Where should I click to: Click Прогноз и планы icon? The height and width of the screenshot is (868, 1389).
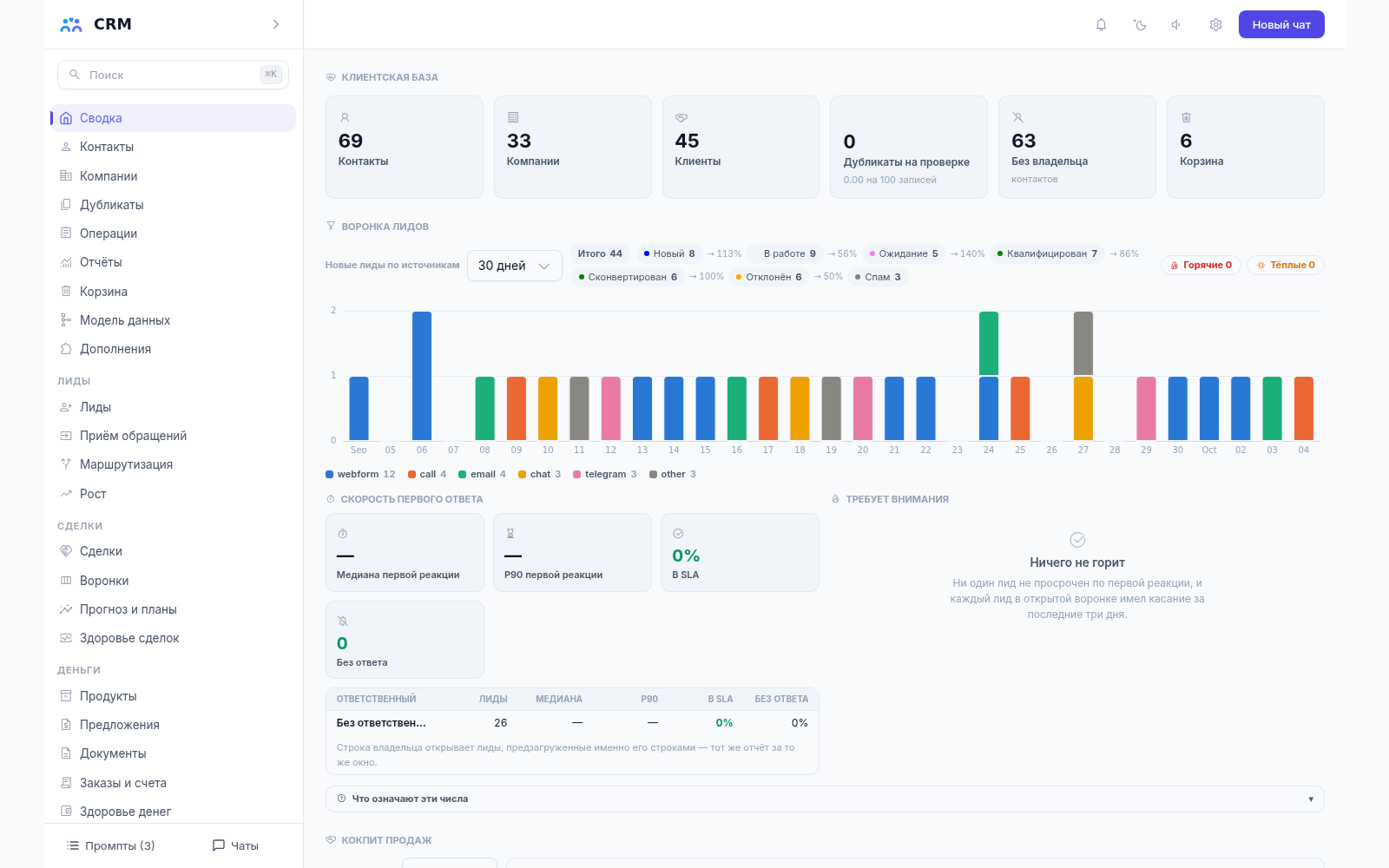pyautogui.click(x=66, y=609)
